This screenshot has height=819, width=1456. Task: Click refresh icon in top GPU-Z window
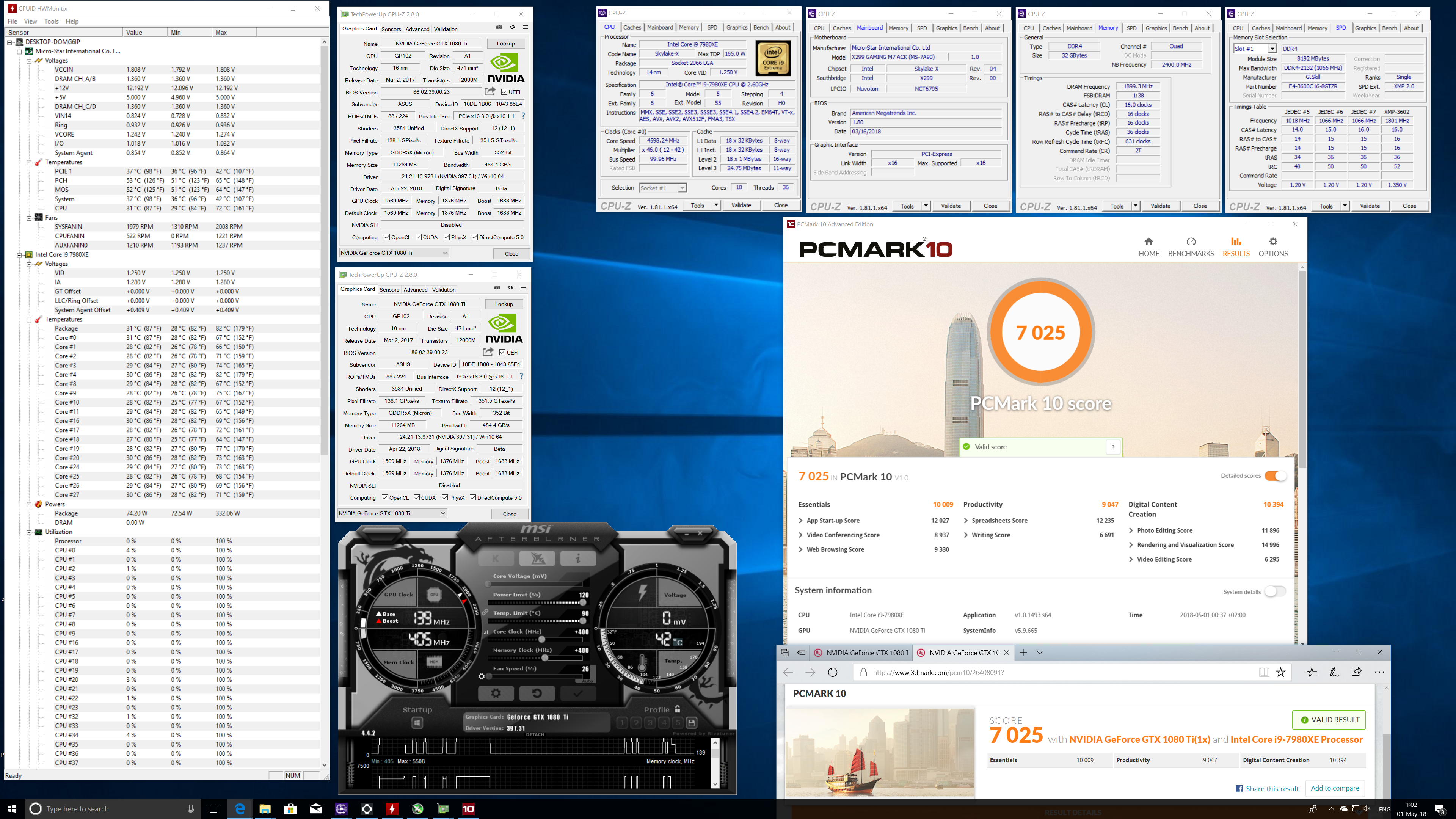(x=512, y=27)
